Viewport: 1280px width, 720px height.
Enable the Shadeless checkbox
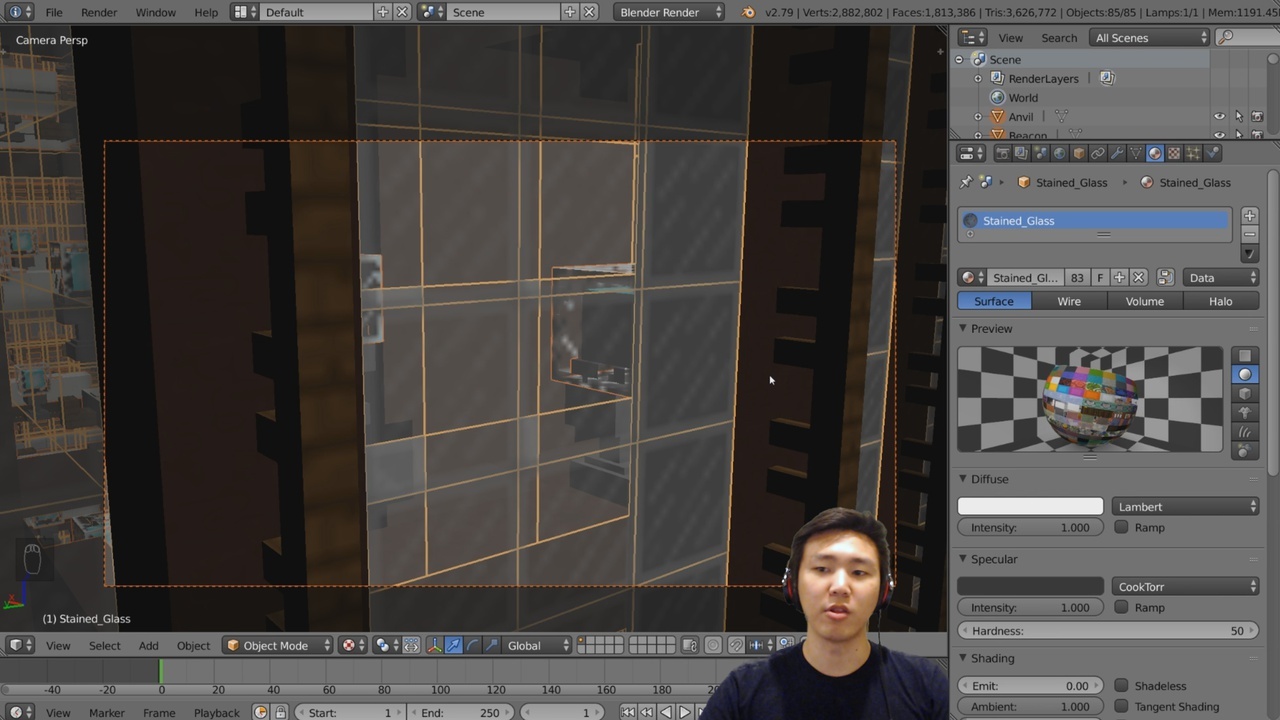(1121, 685)
